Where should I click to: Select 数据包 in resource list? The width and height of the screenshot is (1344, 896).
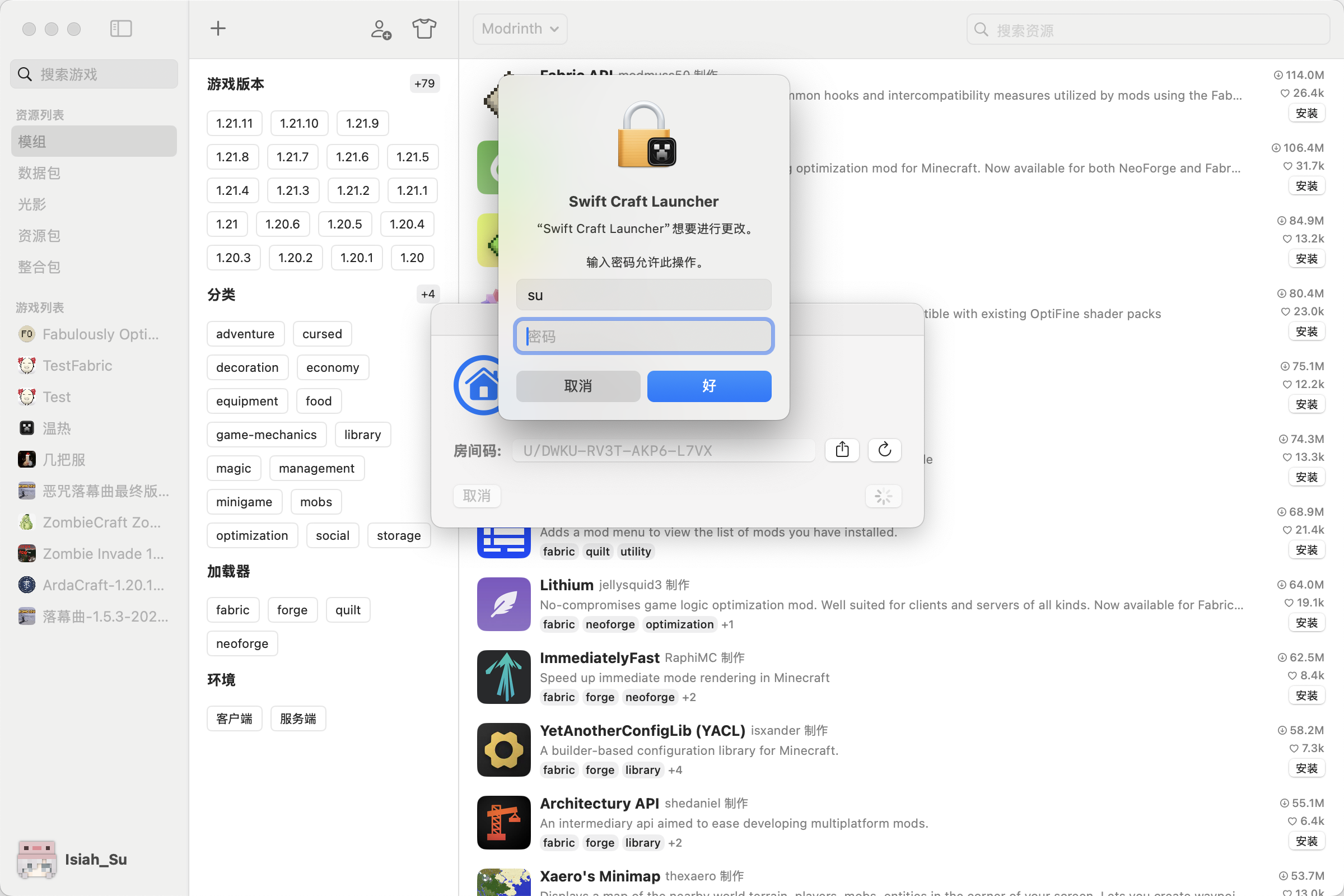pyautogui.click(x=39, y=172)
